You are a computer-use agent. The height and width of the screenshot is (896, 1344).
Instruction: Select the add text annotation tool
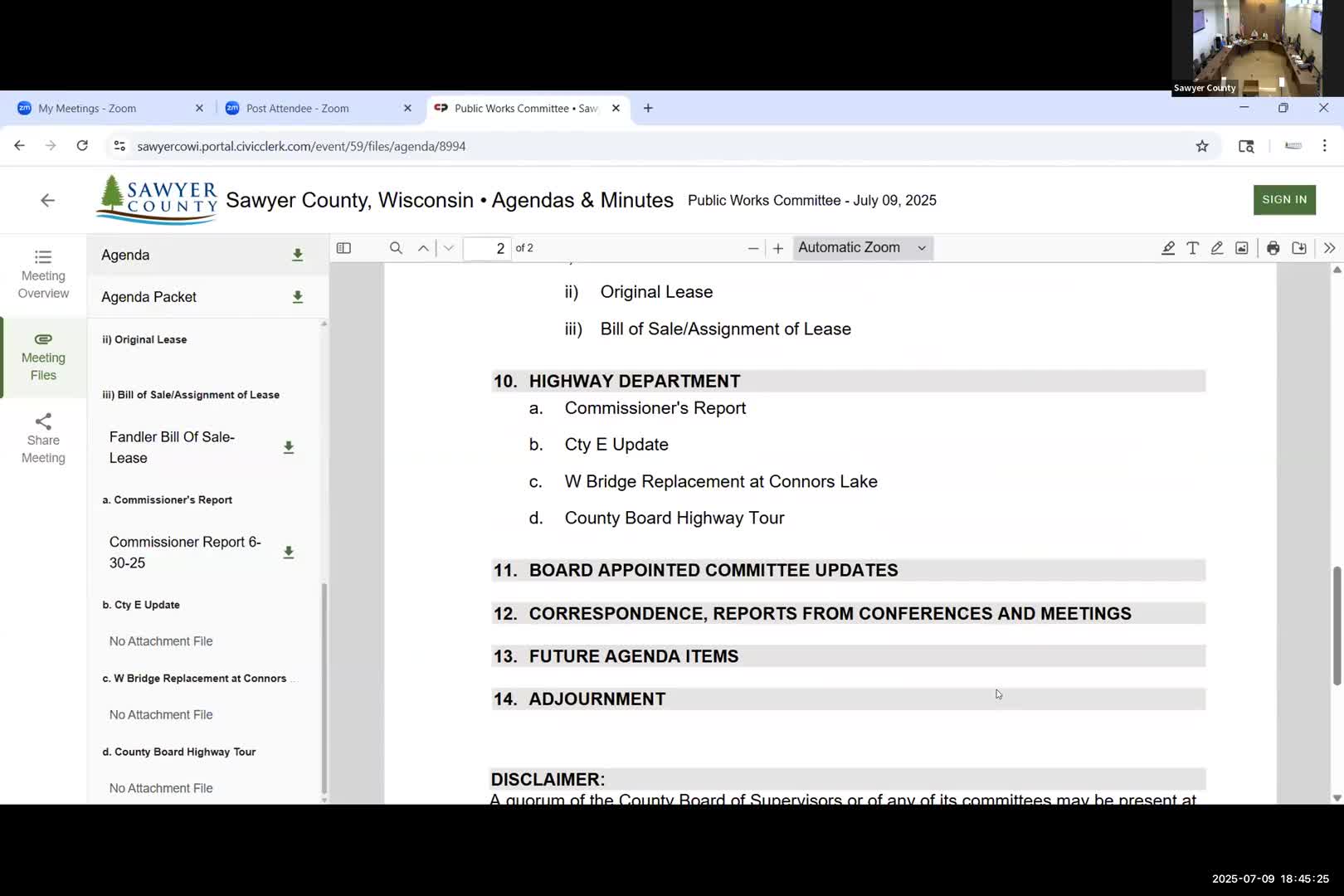pos(1192,248)
